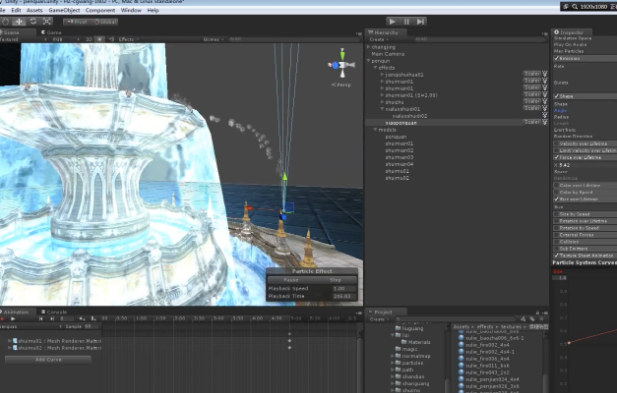Open the Component menu
The image size is (617, 393).
(100, 10)
